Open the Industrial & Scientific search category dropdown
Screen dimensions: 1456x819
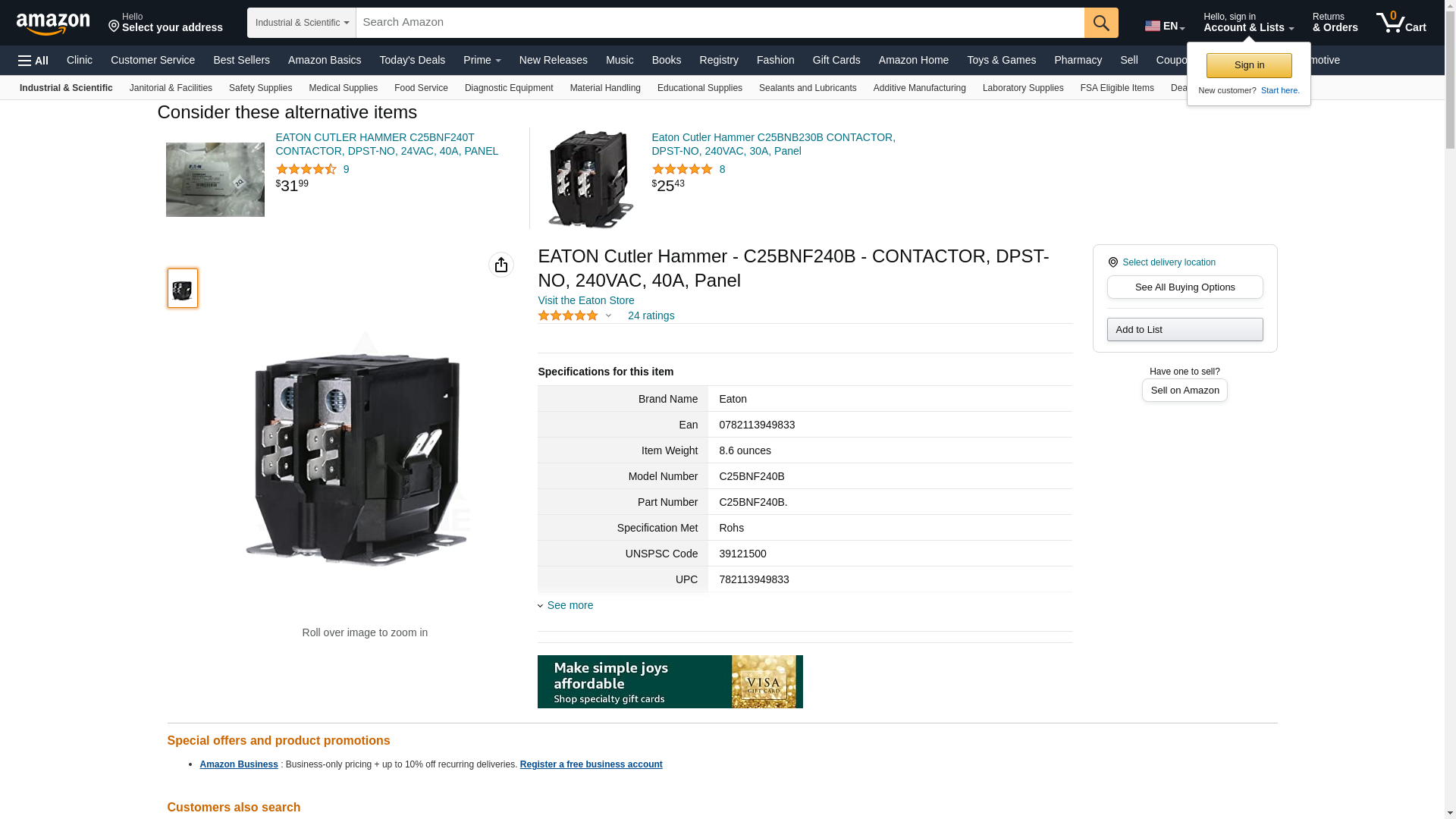[x=302, y=23]
